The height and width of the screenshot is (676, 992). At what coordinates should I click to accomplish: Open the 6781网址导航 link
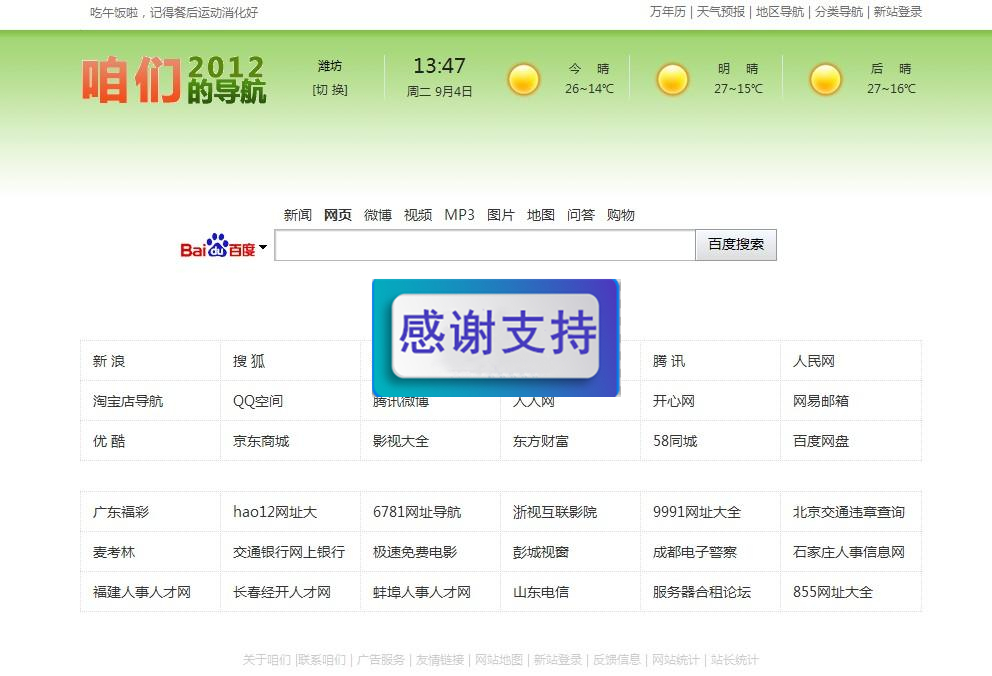click(417, 512)
